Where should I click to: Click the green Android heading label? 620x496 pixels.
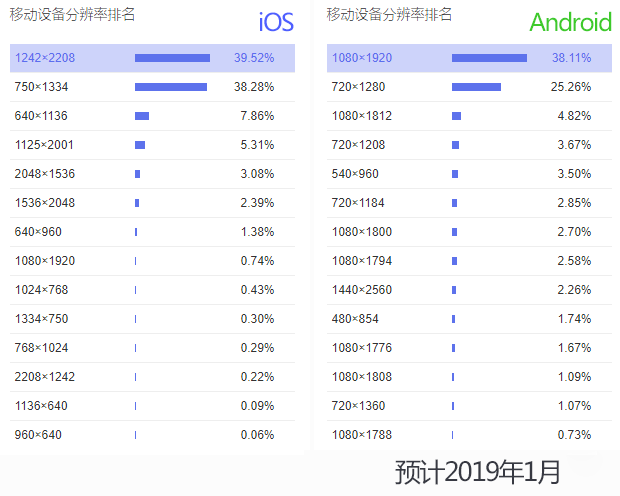[570, 22]
